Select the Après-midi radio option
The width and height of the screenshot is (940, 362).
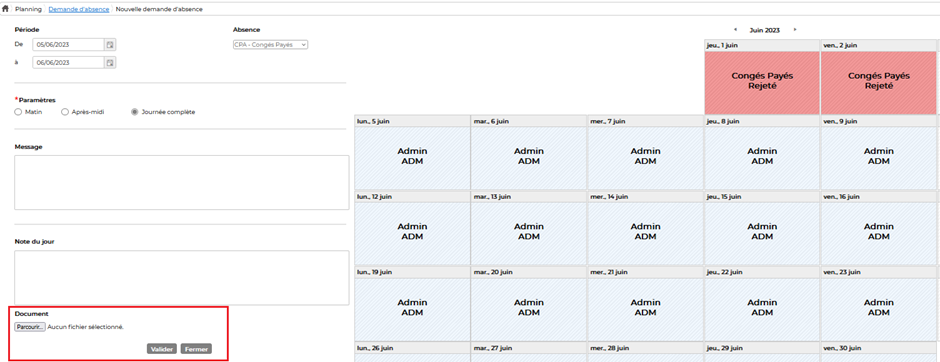(x=65, y=111)
